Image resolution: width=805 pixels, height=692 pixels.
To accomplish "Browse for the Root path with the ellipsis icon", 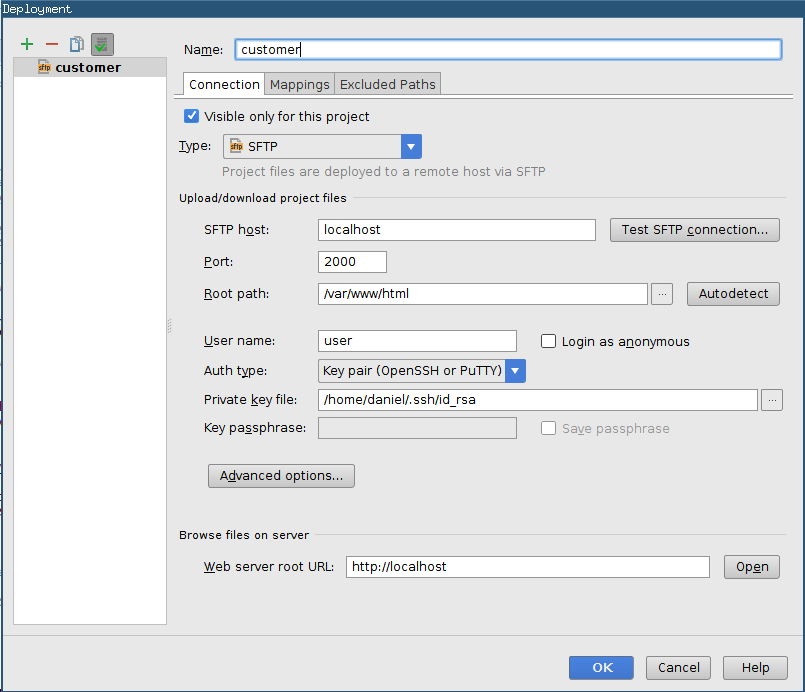I will tap(661, 293).
